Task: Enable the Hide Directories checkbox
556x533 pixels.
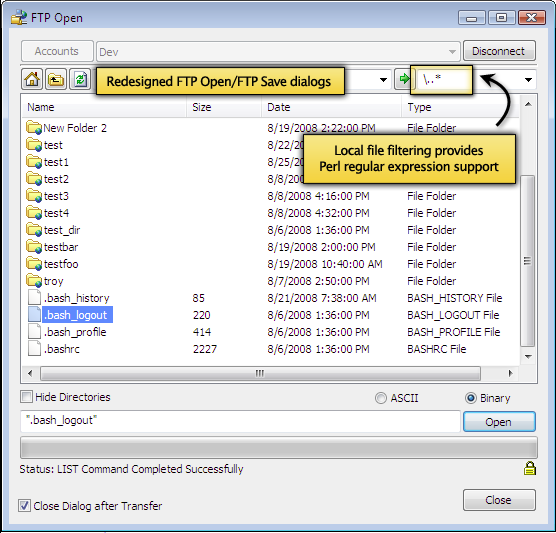Action: (27, 396)
